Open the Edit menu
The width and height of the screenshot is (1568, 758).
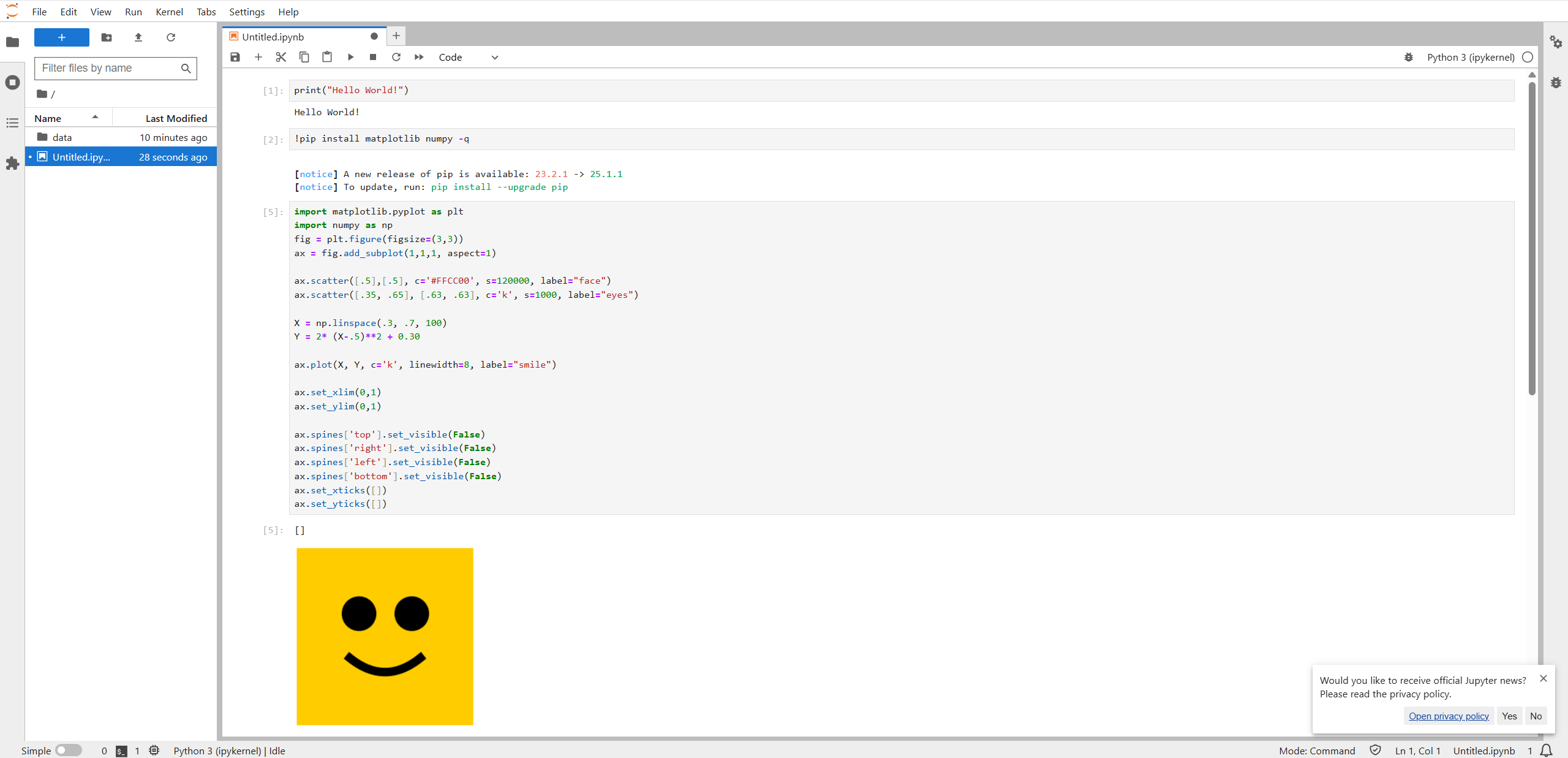69,12
